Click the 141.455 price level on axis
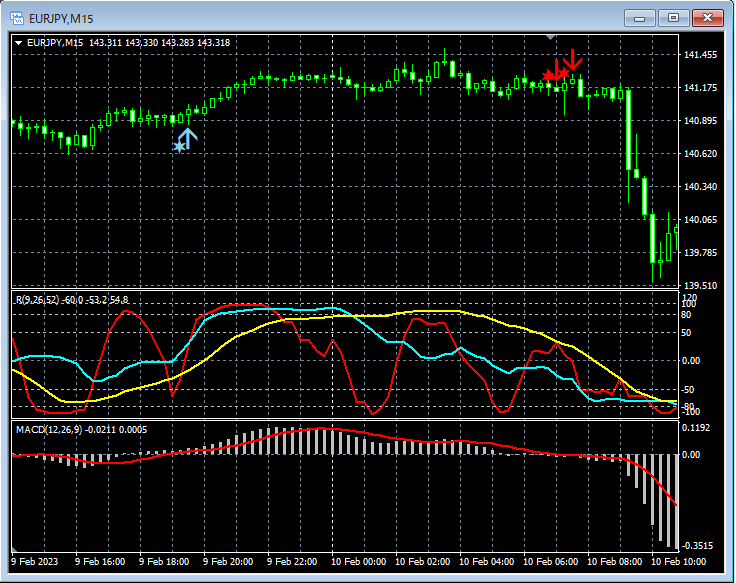The image size is (736, 583). [x=700, y=55]
